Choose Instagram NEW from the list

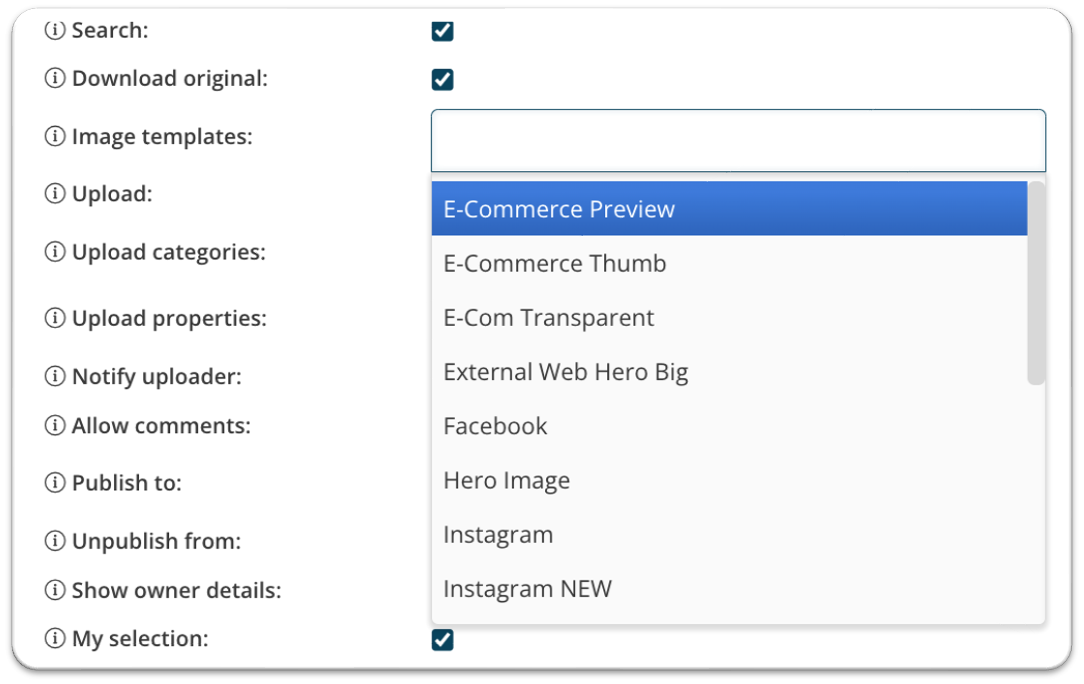[729, 589]
